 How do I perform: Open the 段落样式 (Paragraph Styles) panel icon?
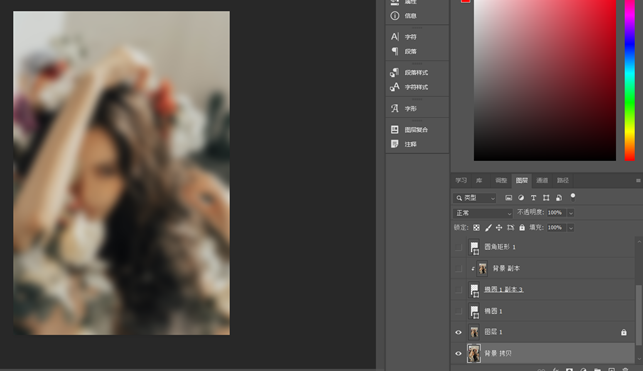[x=394, y=72]
